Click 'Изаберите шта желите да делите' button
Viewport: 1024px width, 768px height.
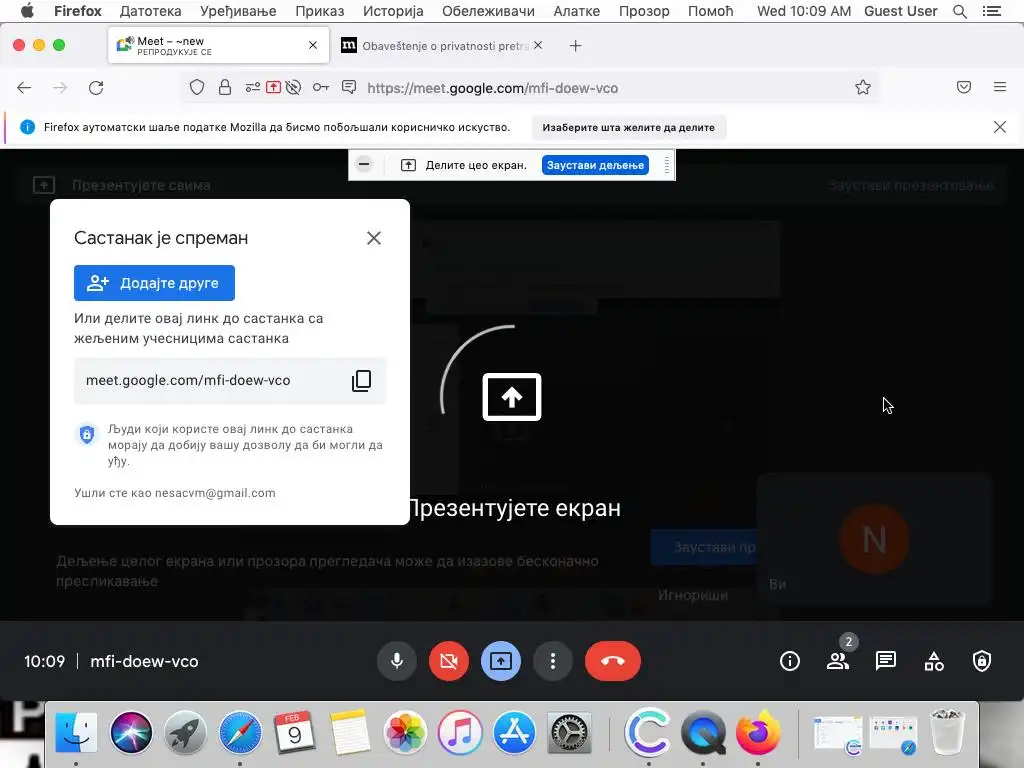[x=628, y=127]
